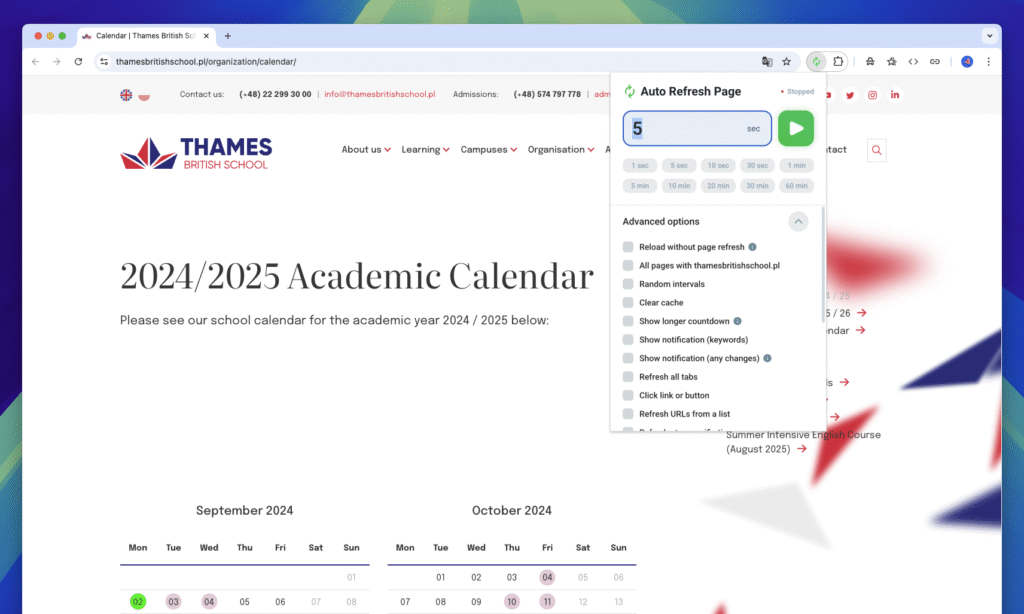Viewport: 1024px width, 614px height.
Task: Enable the Random intervals option
Action: pyautogui.click(x=628, y=284)
